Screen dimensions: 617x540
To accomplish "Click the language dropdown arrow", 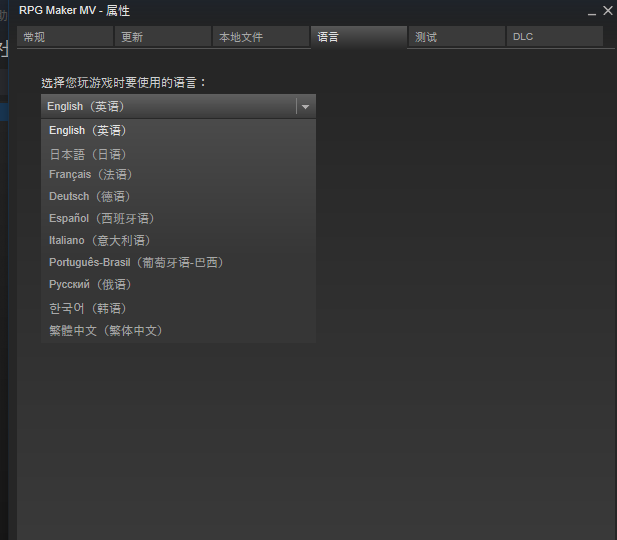I will (305, 106).
